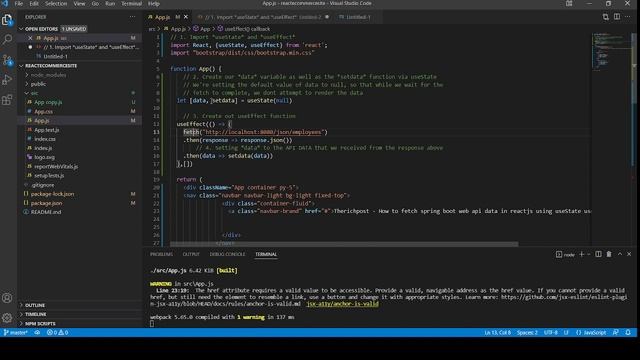The width and height of the screenshot is (640, 360).
Task: Open the View menu
Action: [x=79, y=3]
